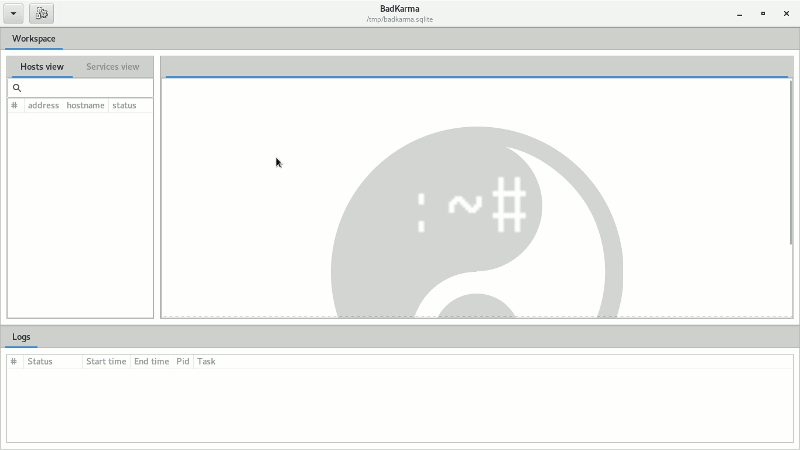Open the Logs tab
Image resolution: width=800 pixels, height=450 pixels.
click(21, 337)
